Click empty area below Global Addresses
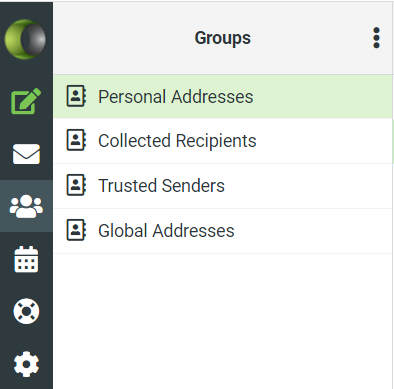The height and width of the screenshot is (389, 394). click(x=223, y=320)
